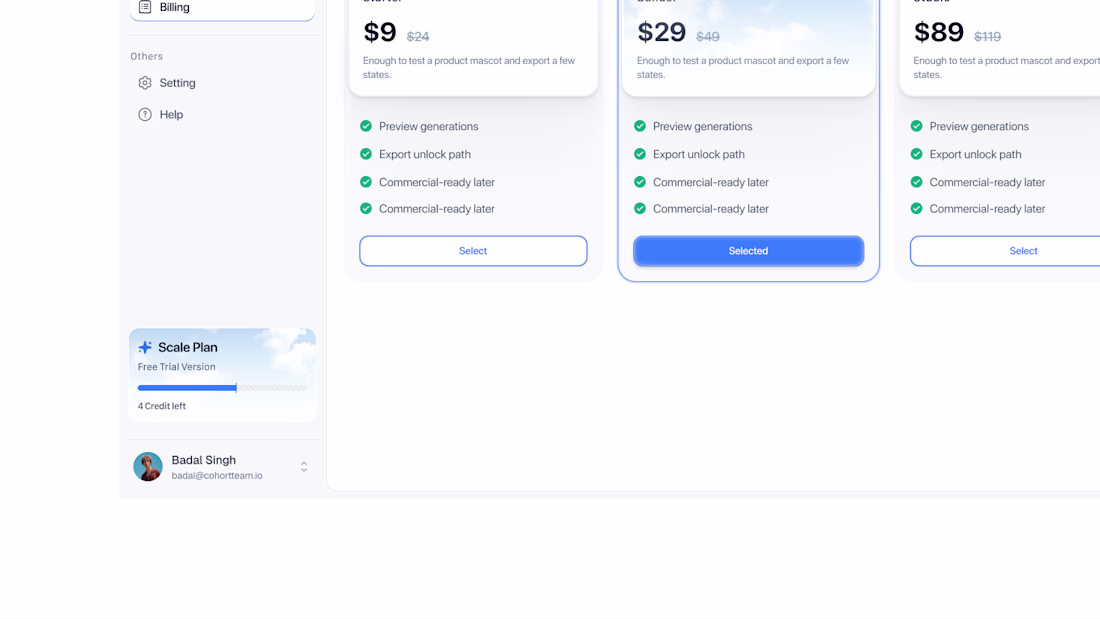
Task: Click Preview generations checkmark in $89 plan
Action: pos(916,126)
